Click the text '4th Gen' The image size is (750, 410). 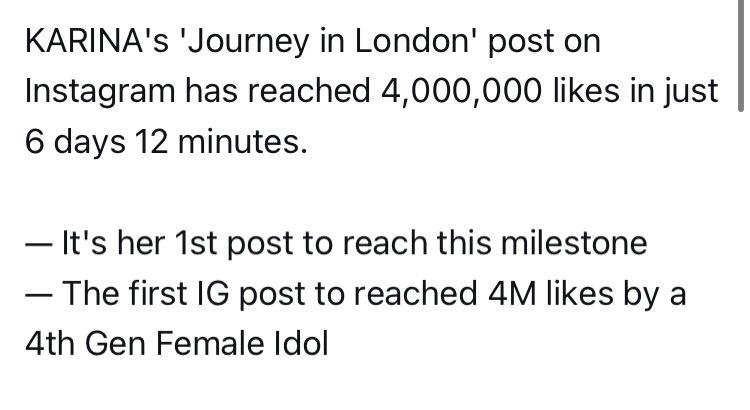pyautogui.click(x=85, y=344)
